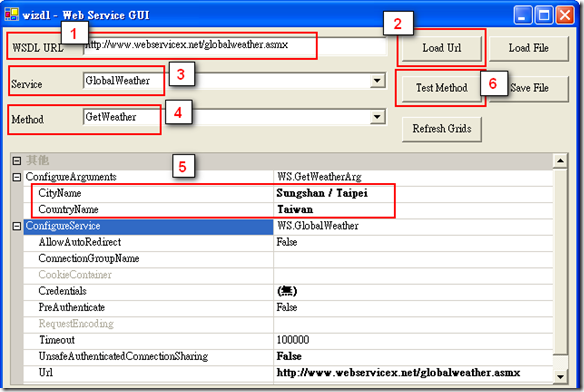Image resolution: width=584 pixels, height=392 pixels.
Task: Click the False value beside PreAuthenticate
Action: click(287, 308)
